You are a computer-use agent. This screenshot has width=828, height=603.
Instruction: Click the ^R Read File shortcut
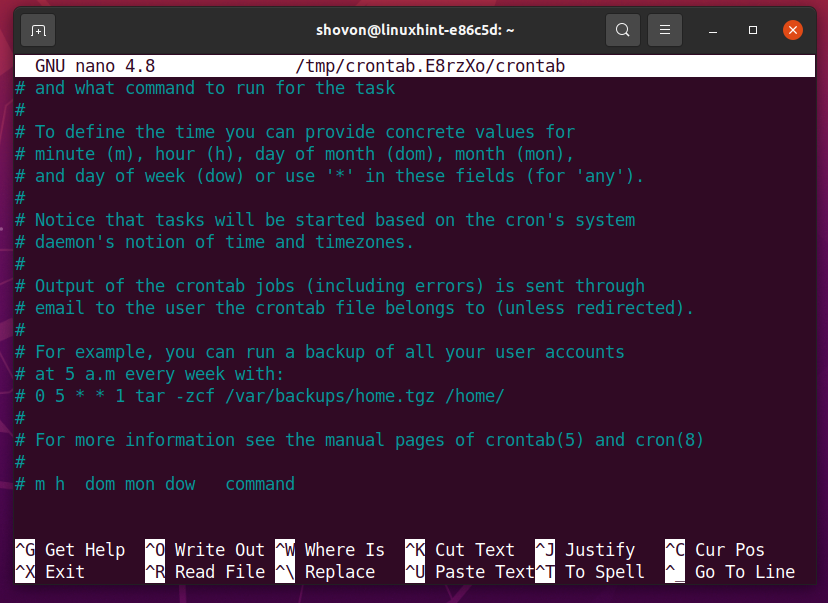pos(205,572)
